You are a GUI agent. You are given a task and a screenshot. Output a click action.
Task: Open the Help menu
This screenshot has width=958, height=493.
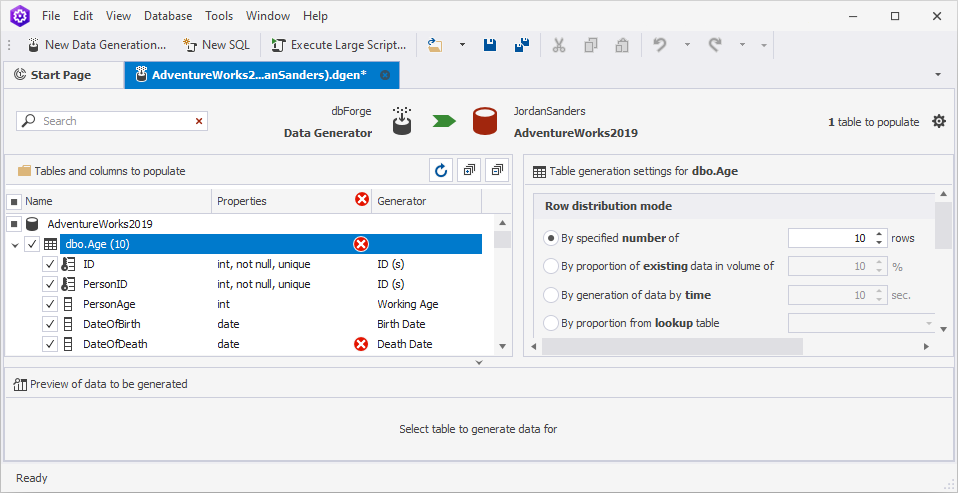315,16
